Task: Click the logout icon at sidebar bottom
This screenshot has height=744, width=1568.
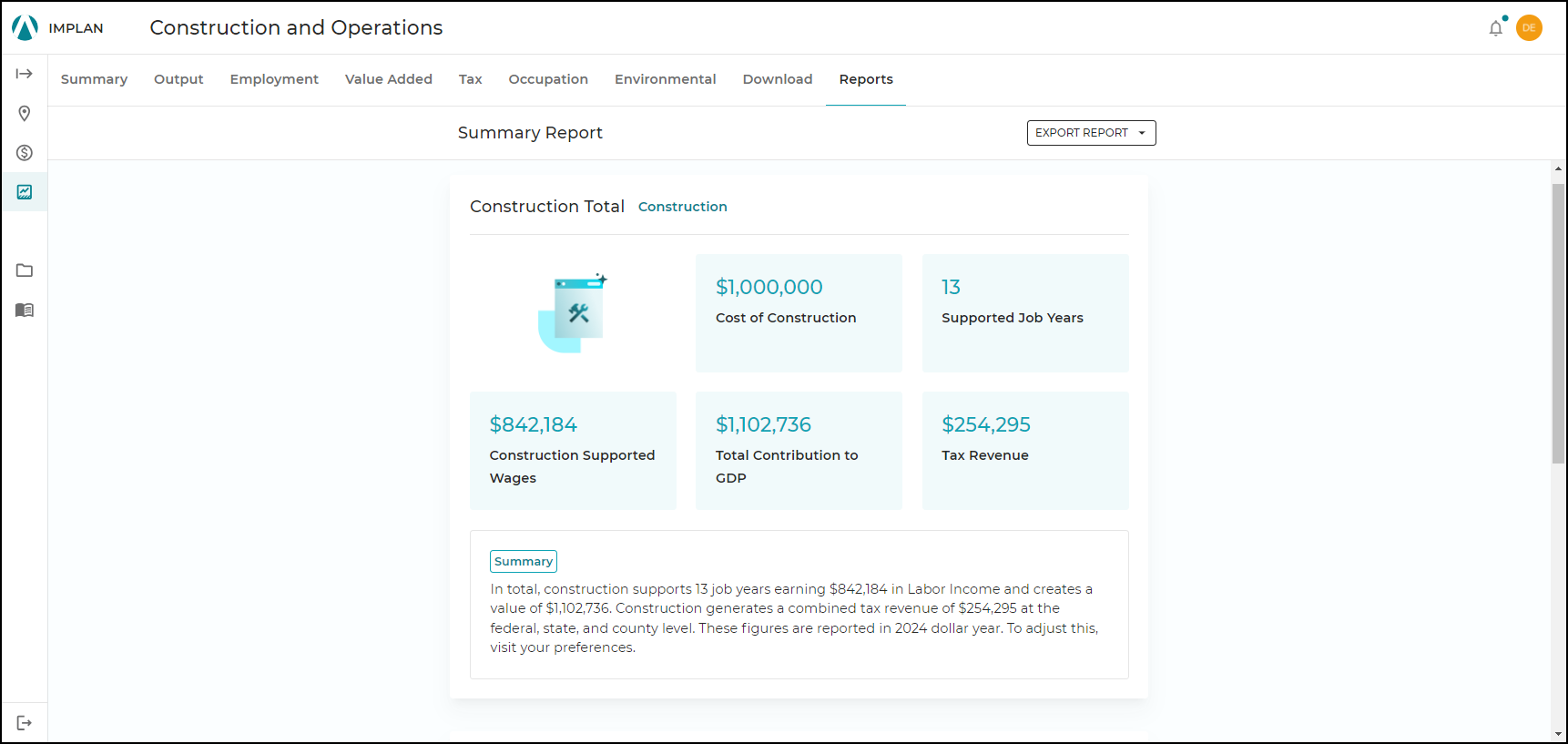Action: (x=25, y=723)
